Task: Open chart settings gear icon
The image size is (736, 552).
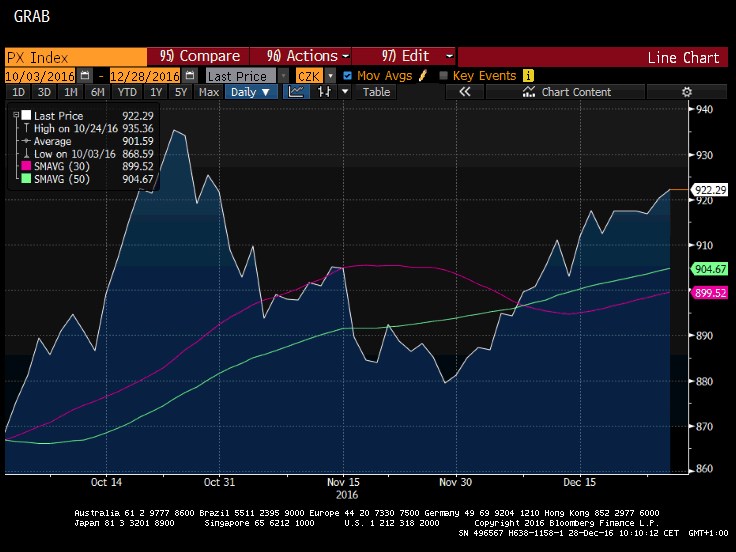Action: [687, 92]
